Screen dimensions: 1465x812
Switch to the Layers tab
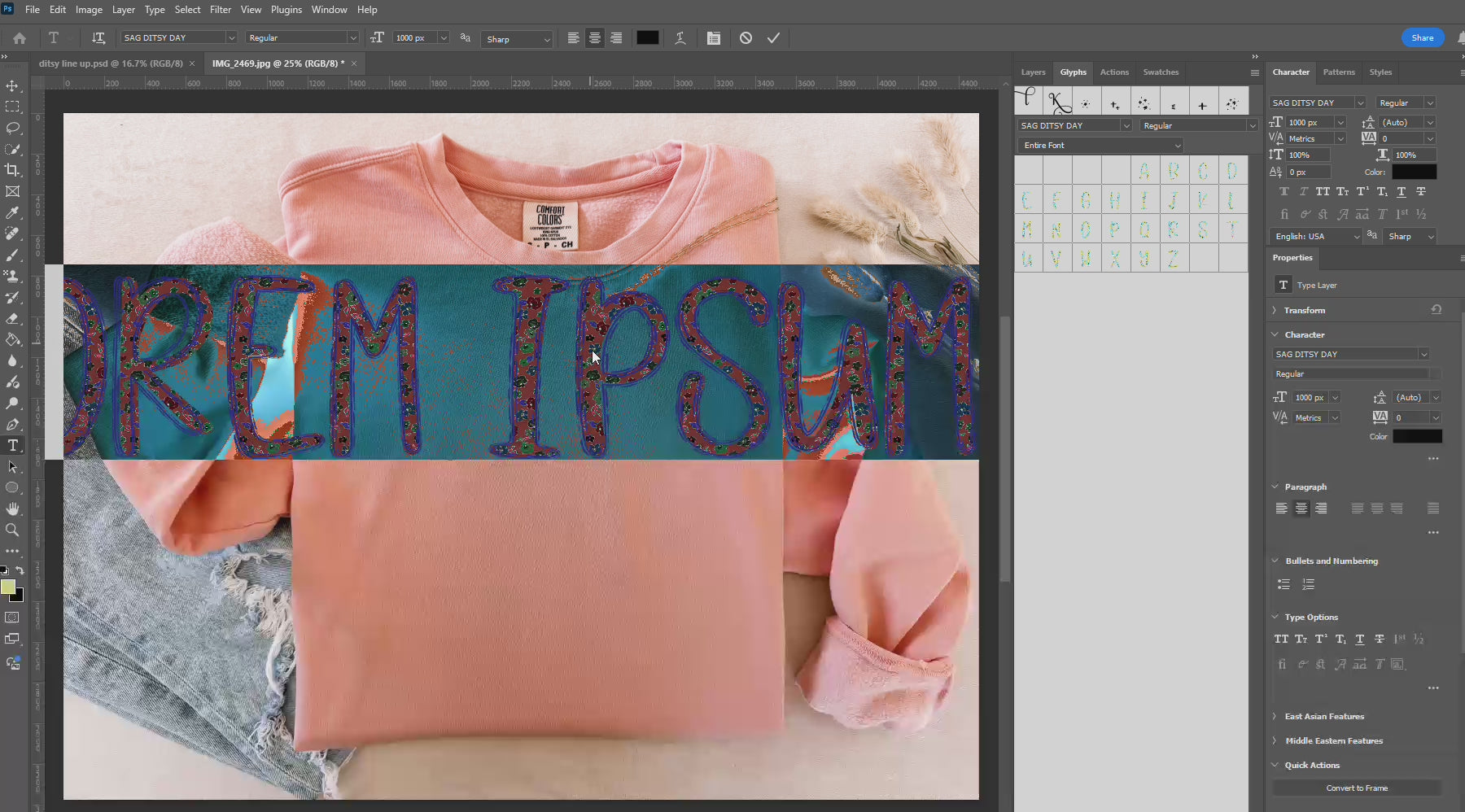[x=1033, y=72]
